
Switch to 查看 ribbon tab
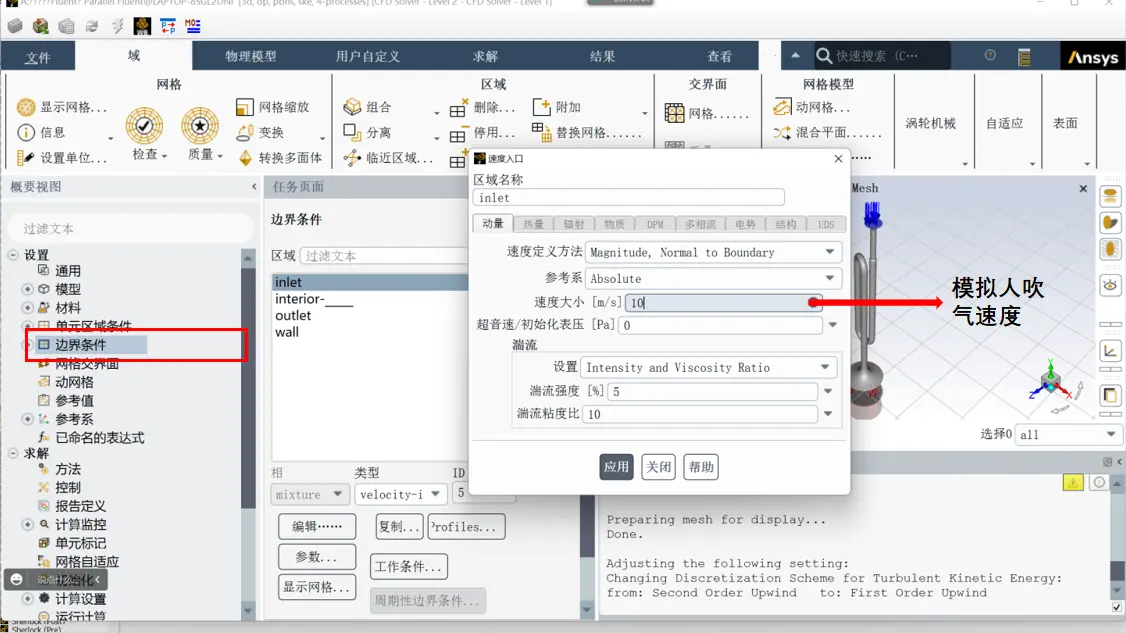tap(719, 56)
